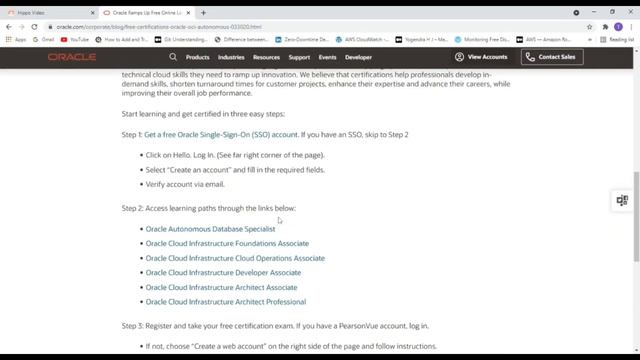Open the 'Difference between' bookmark
The width and height of the screenshot is (640, 360).
pyautogui.click(x=241, y=40)
